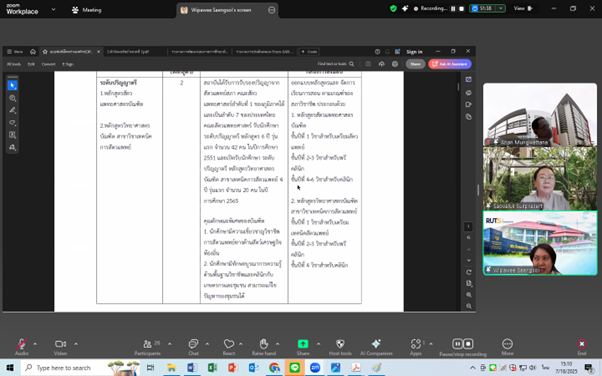
Task: Open Adobe Acrobat from the taskbar
Action: [356, 368]
